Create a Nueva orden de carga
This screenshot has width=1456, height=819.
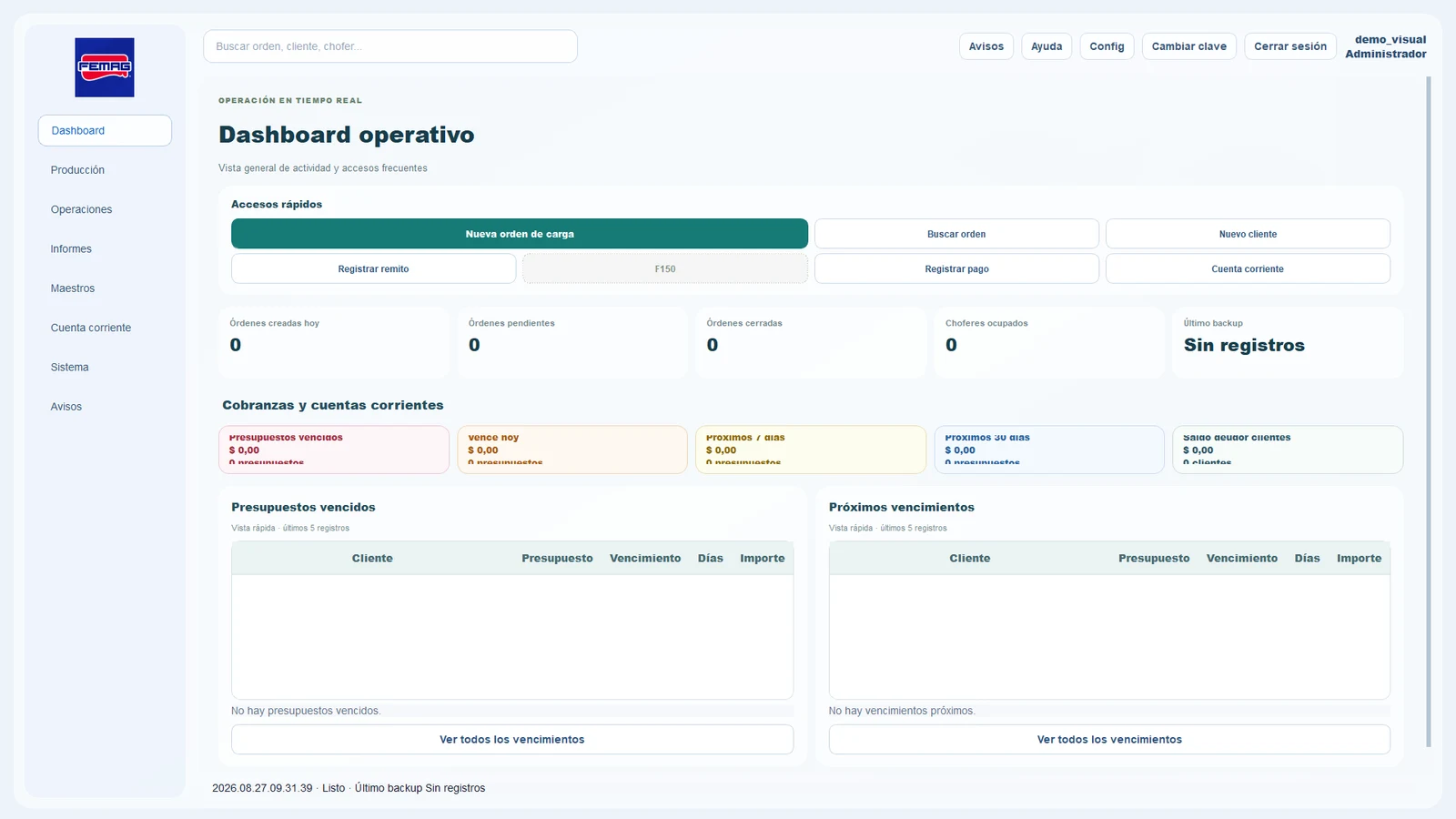point(520,234)
